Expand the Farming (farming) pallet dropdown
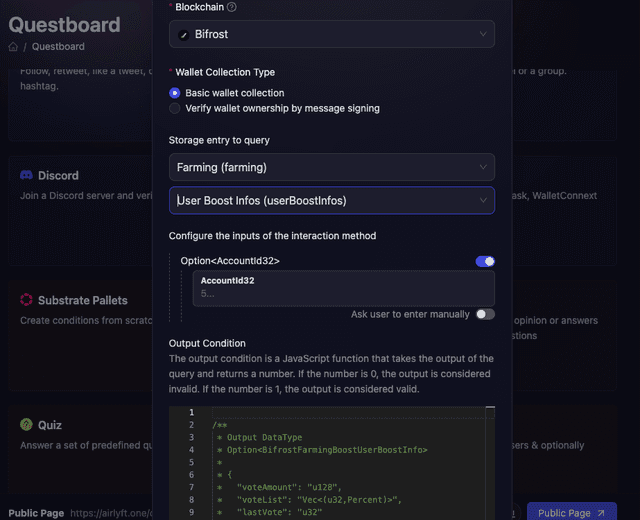 click(x=331, y=167)
